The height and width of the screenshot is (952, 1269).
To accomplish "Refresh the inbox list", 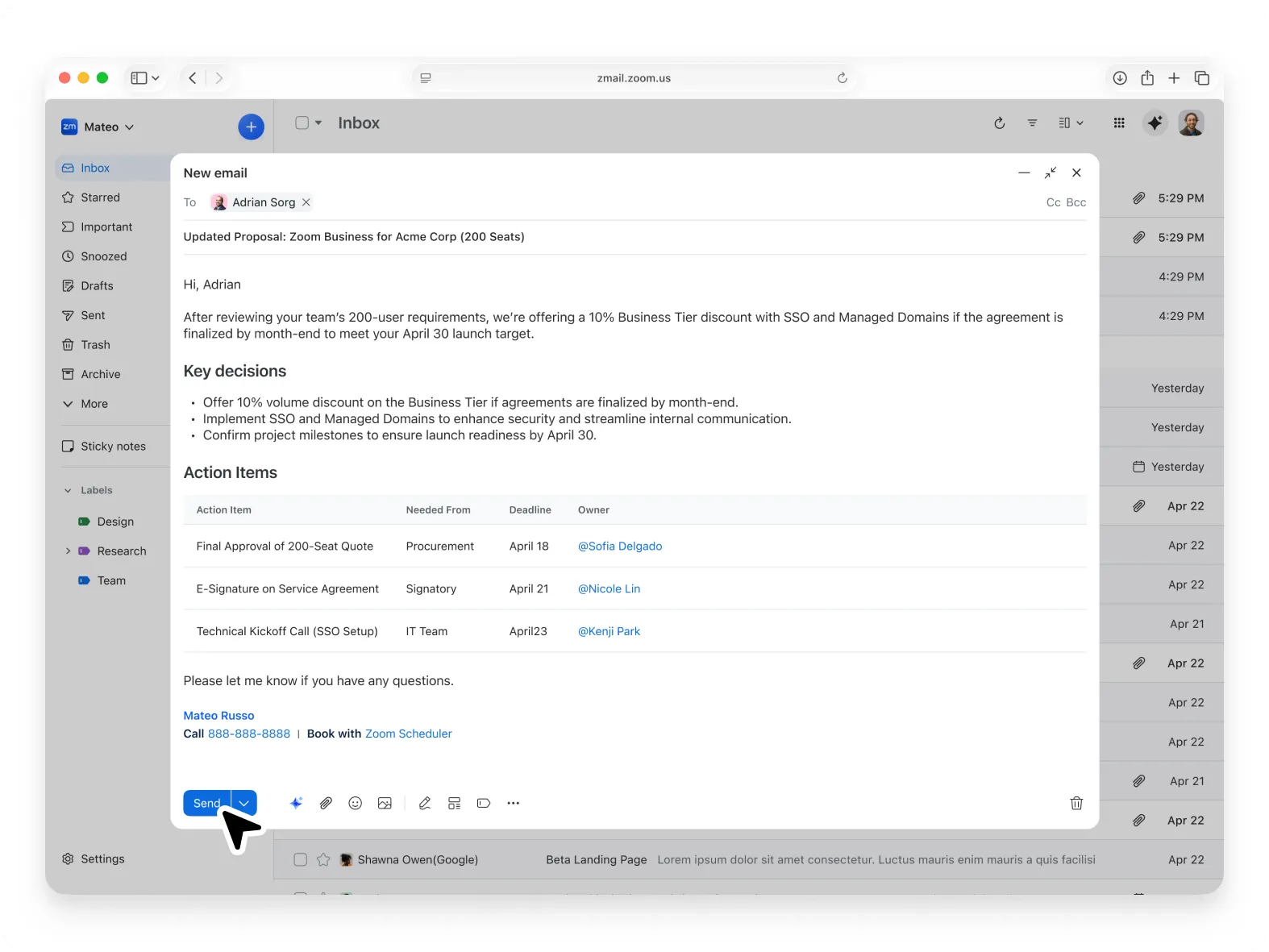I will [x=1000, y=123].
